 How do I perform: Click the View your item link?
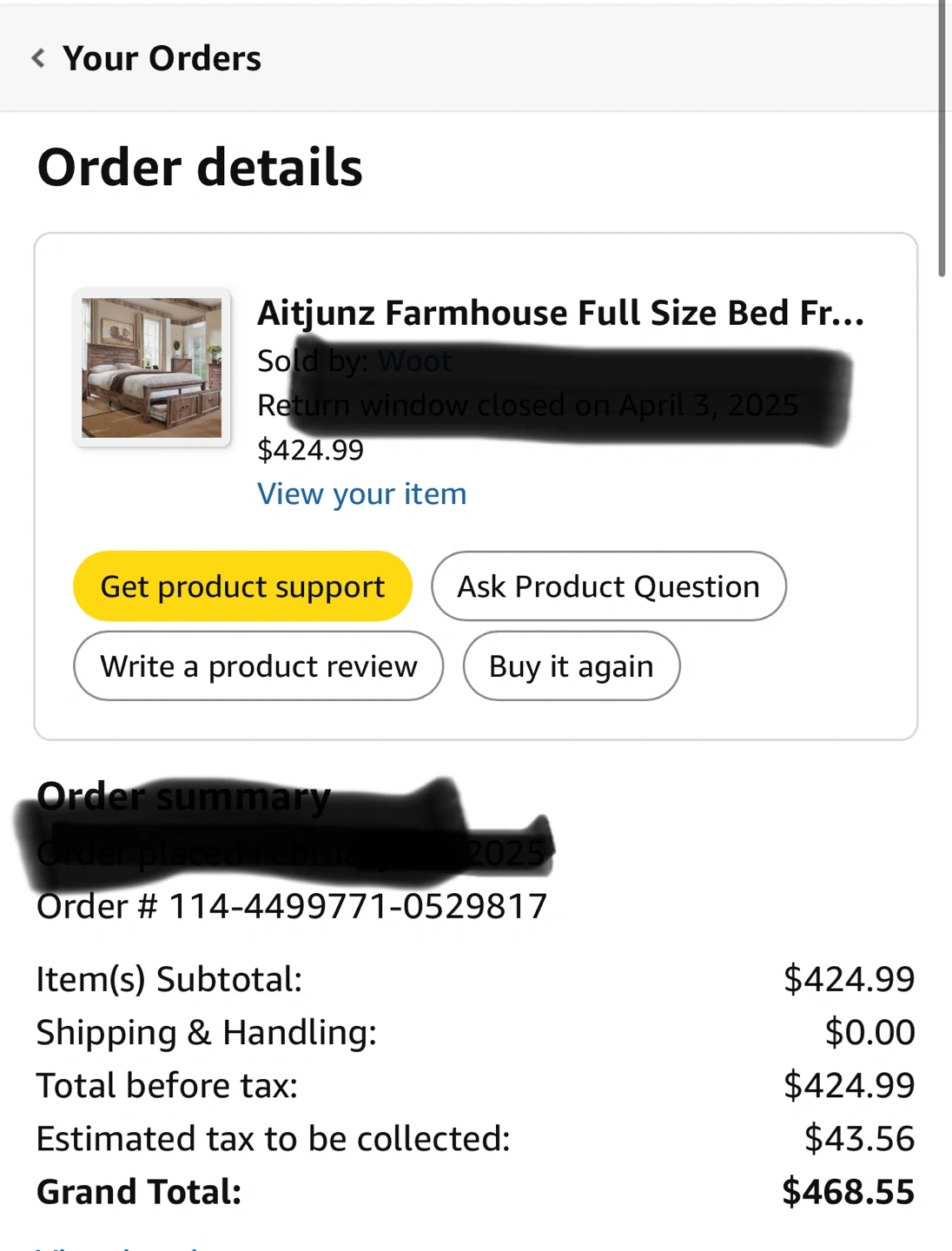[361, 493]
